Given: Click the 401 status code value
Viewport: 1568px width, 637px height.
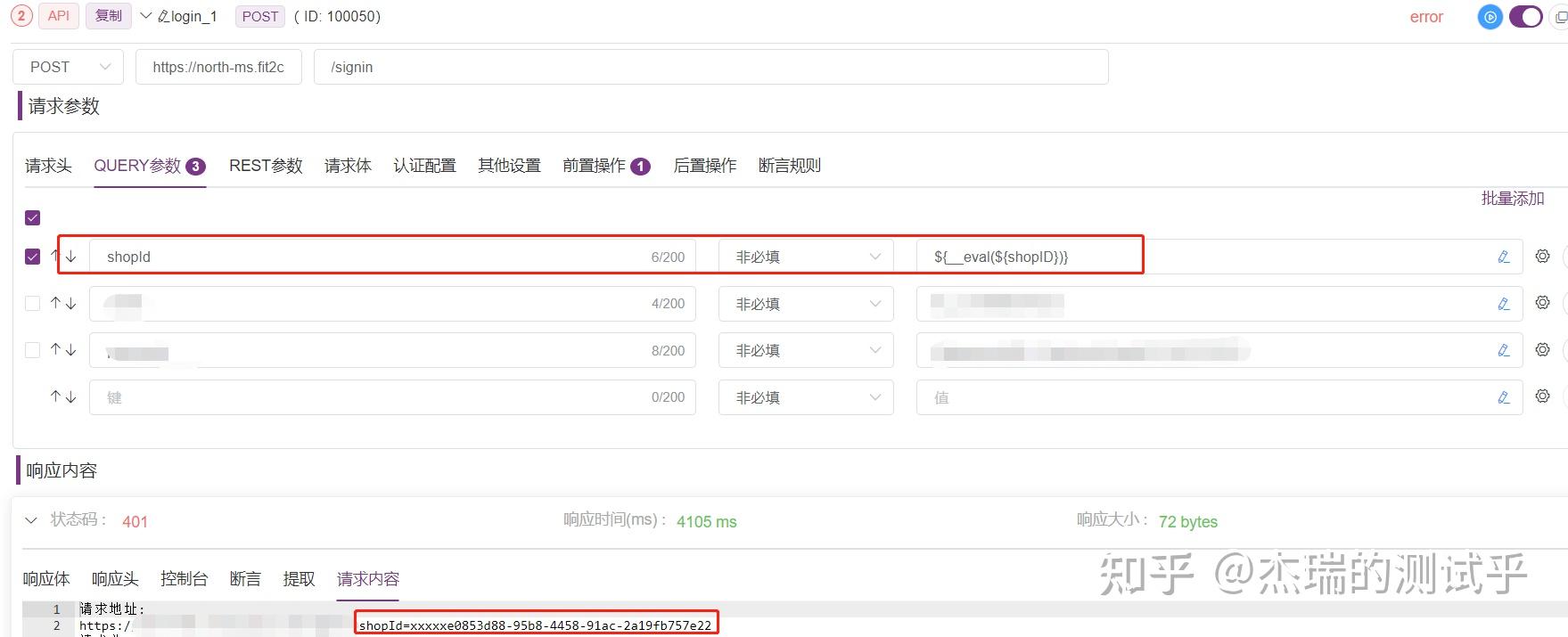Looking at the screenshot, I should 135,522.
